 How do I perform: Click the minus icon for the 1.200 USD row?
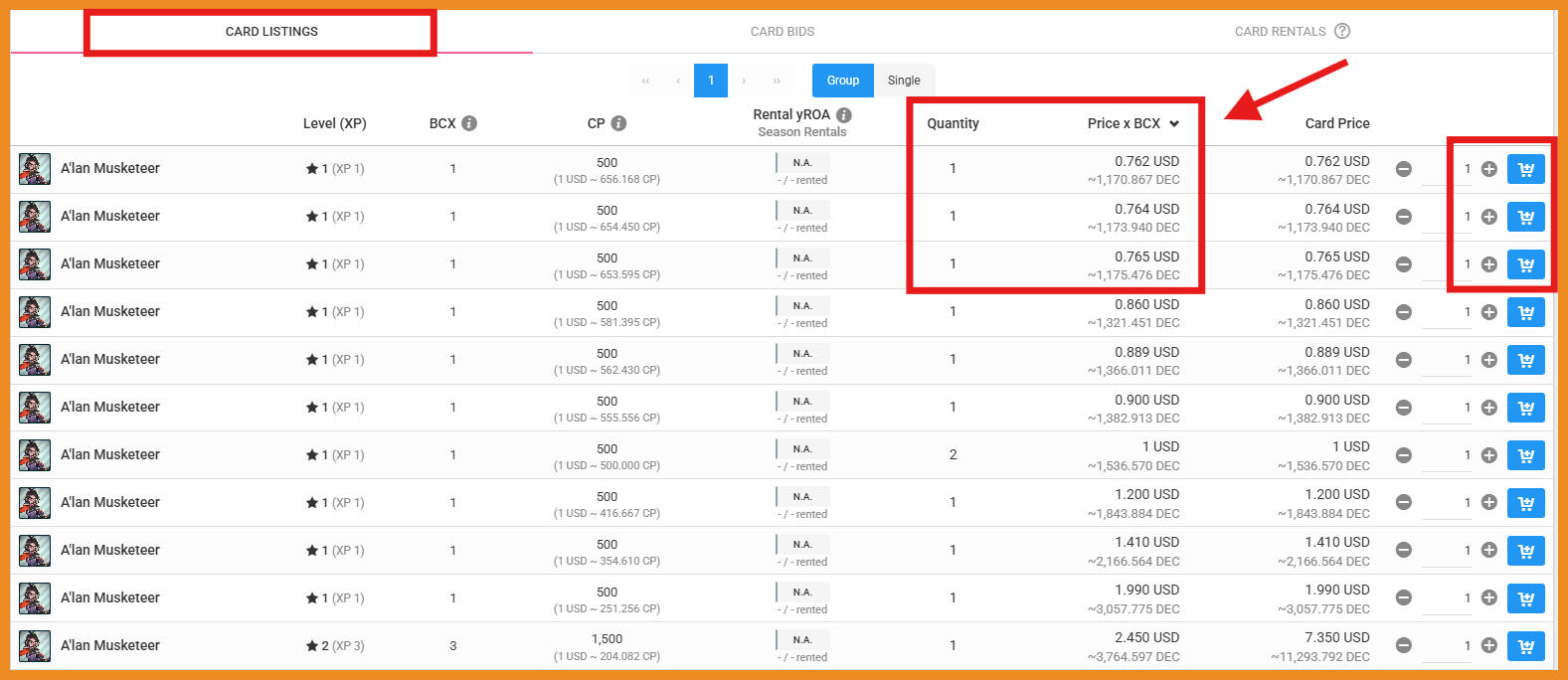tap(1403, 503)
